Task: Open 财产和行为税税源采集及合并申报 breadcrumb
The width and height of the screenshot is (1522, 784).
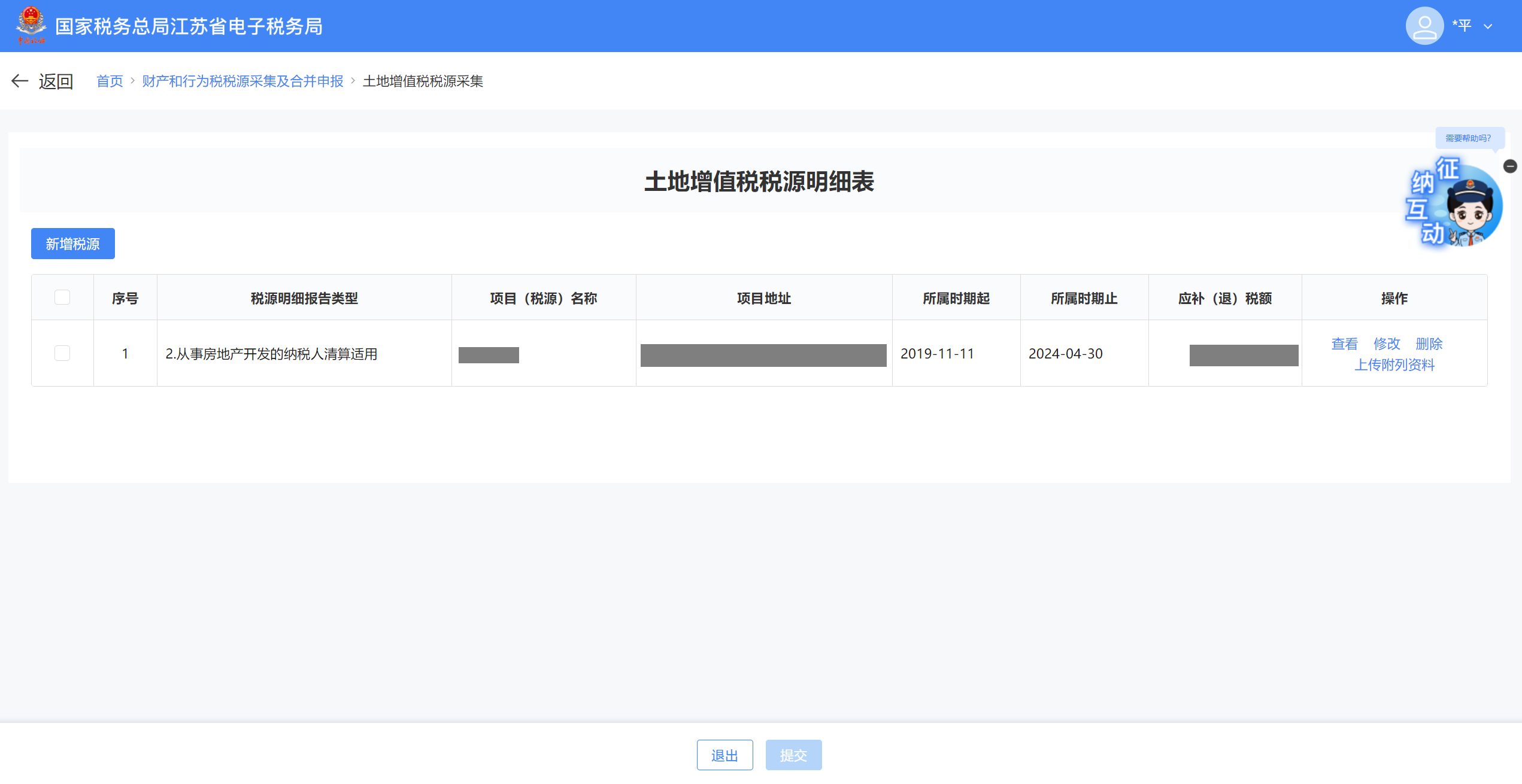Action: (x=242, y=81)
